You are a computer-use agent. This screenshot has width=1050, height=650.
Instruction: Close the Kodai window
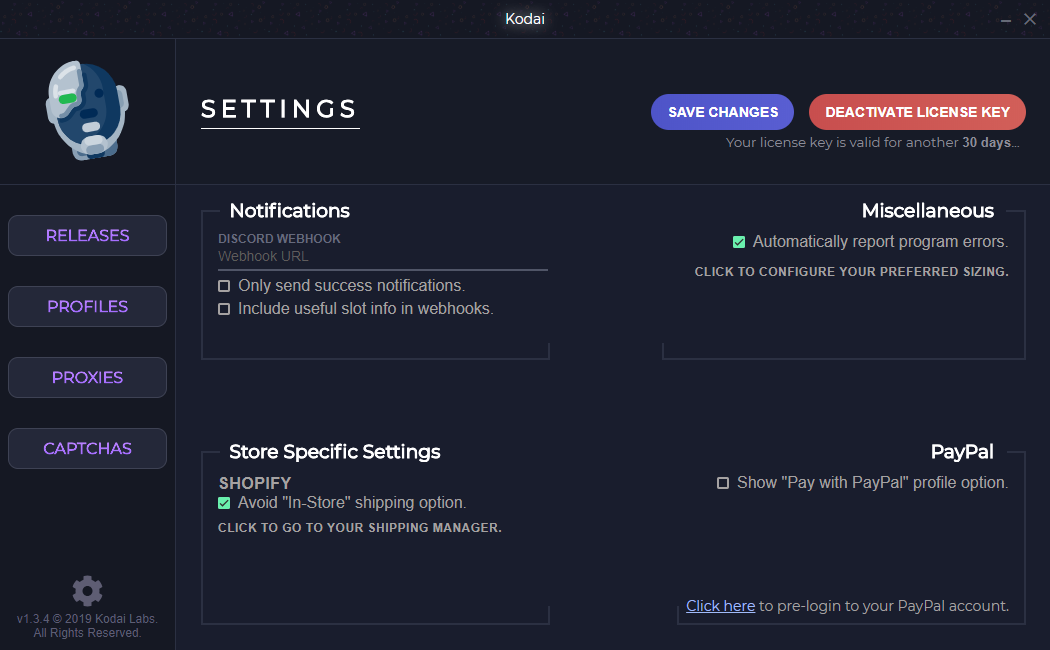(1030, 19)
